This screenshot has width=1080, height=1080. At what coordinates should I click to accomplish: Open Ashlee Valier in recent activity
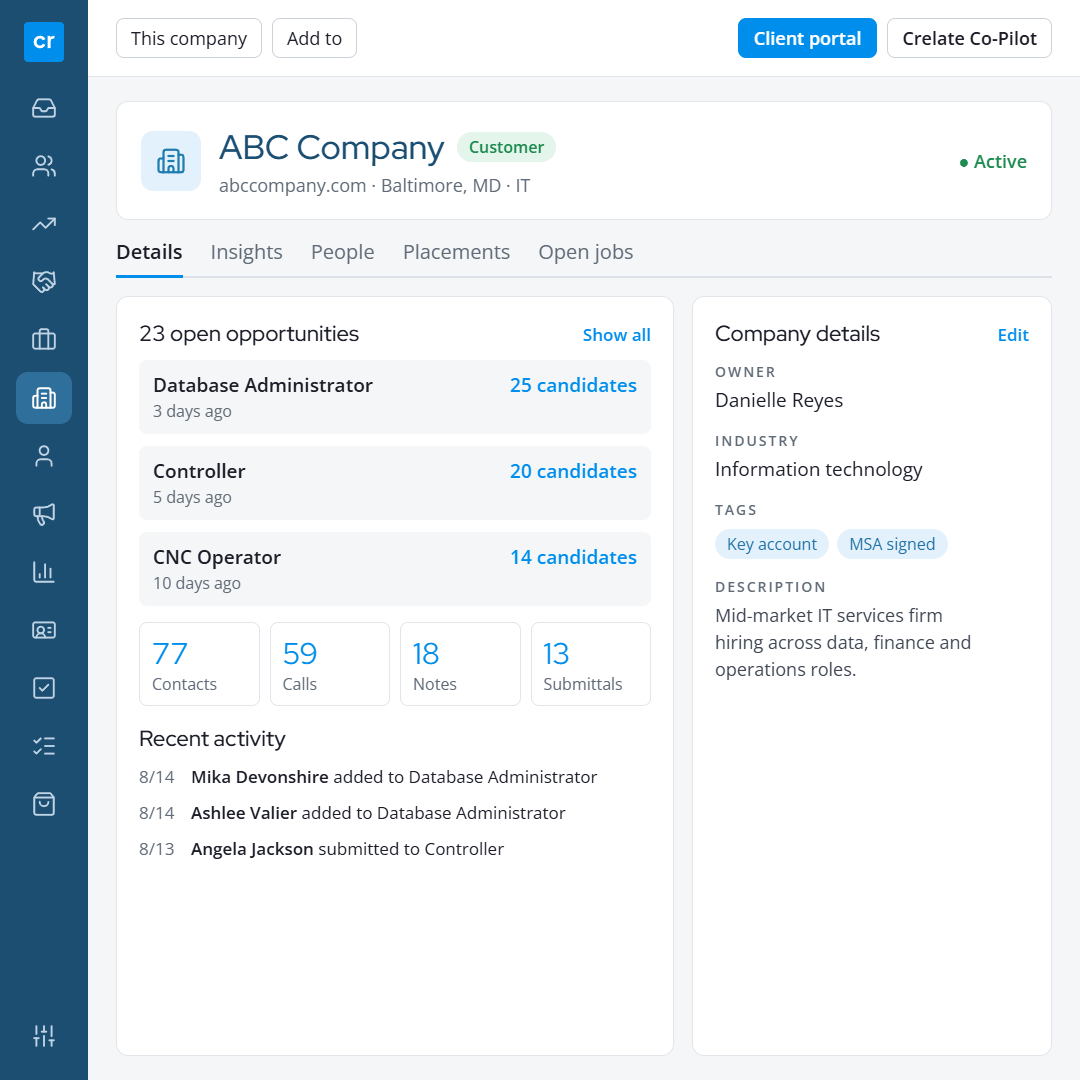click(x=244, y=813)
